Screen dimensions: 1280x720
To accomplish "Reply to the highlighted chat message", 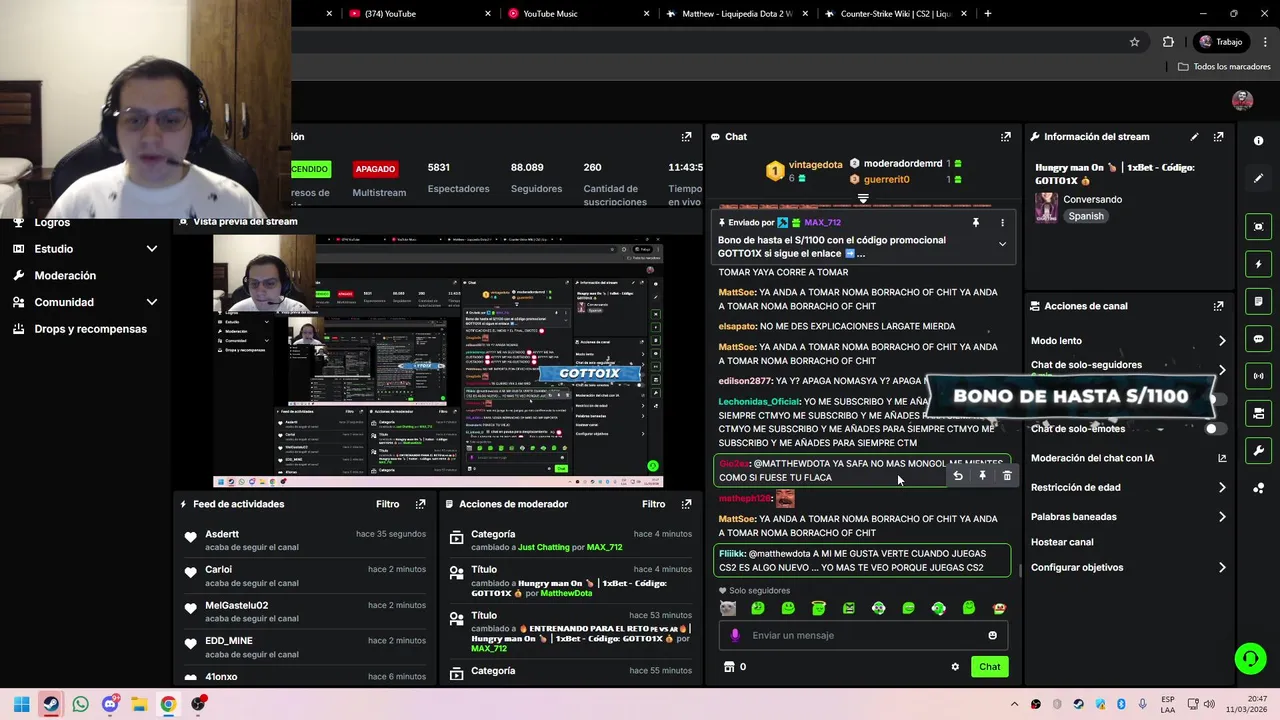I will (958, 476).
